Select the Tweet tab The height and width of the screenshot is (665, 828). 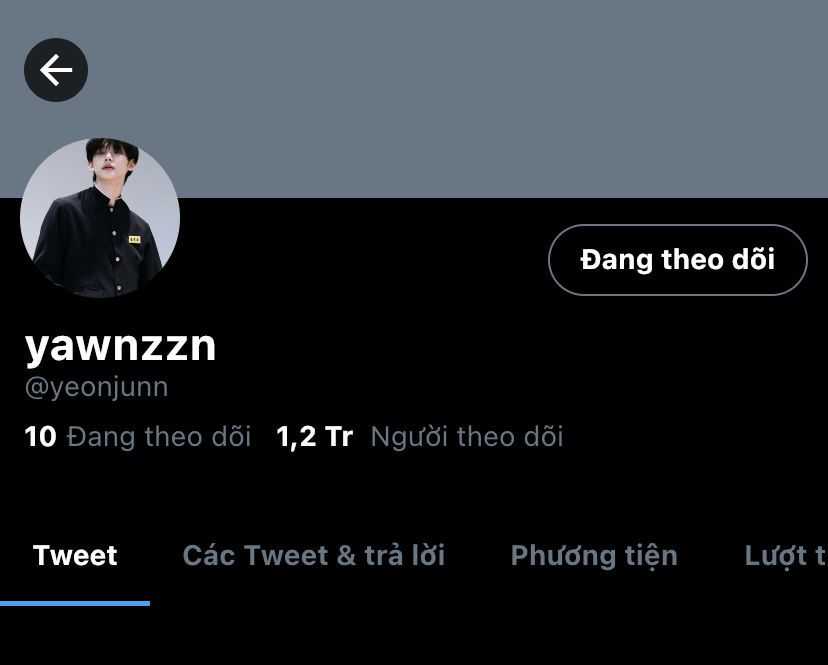coord(75,556)
